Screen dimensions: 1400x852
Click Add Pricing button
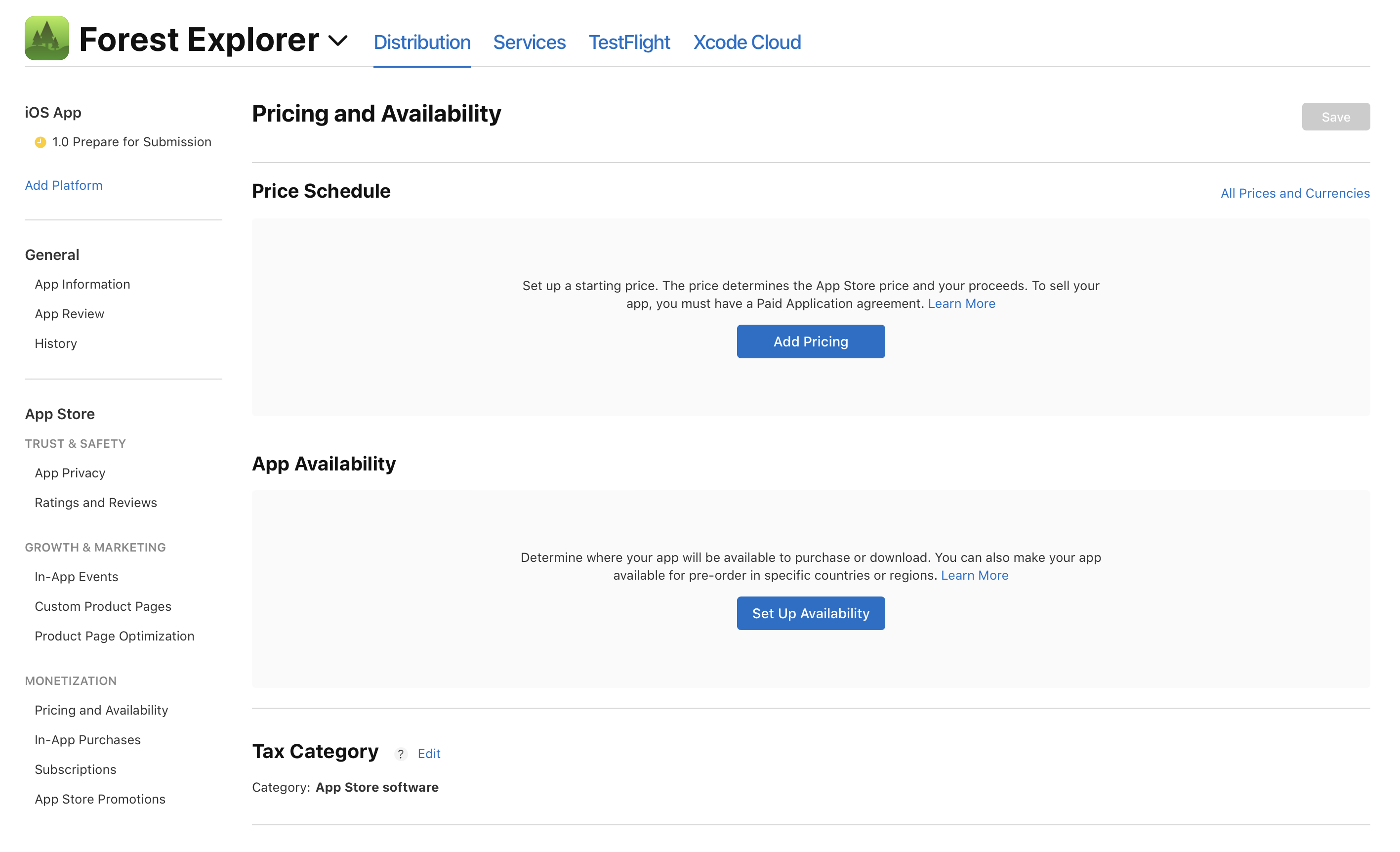point(810,341)
